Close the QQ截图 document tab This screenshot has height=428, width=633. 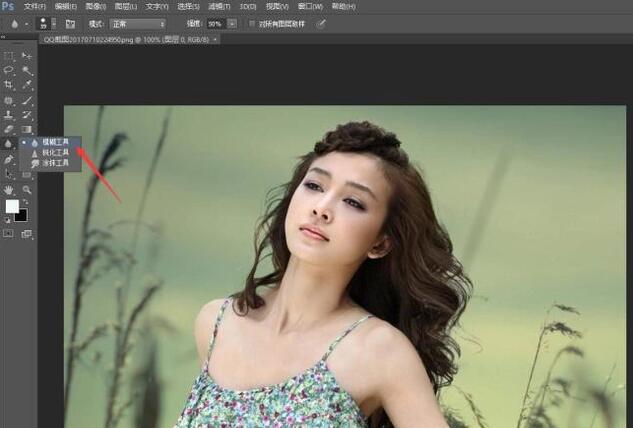click(216, 40)
